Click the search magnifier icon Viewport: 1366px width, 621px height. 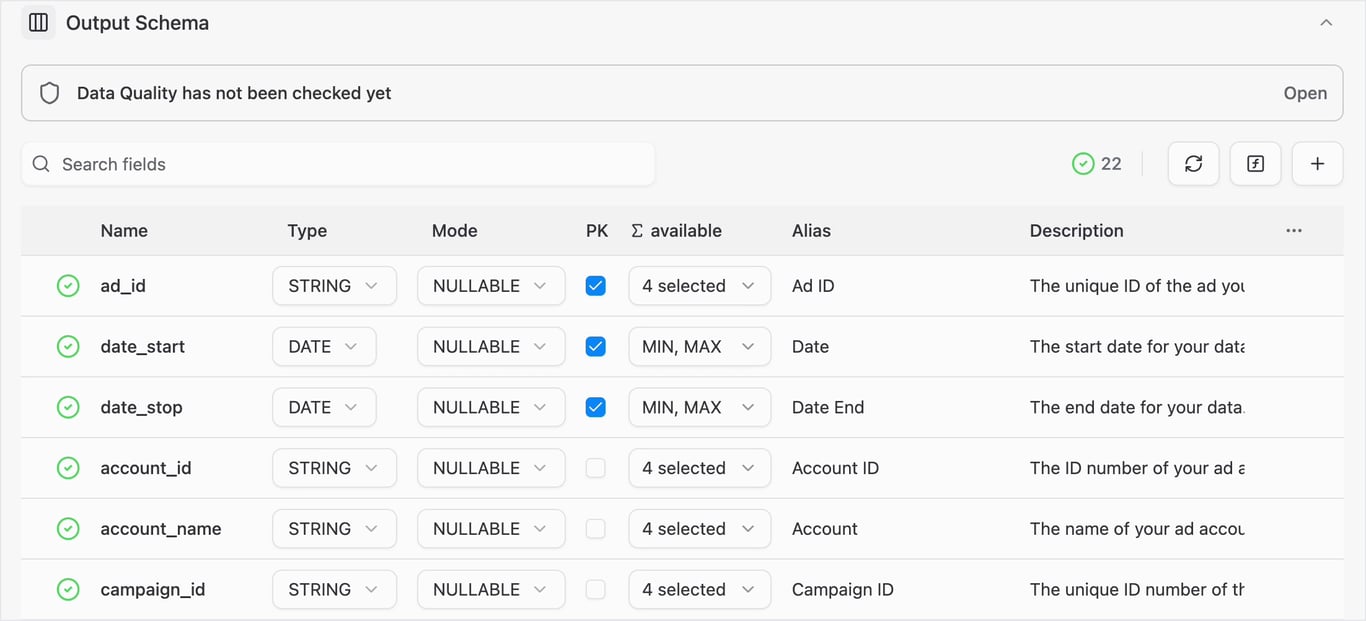point(41,164)
